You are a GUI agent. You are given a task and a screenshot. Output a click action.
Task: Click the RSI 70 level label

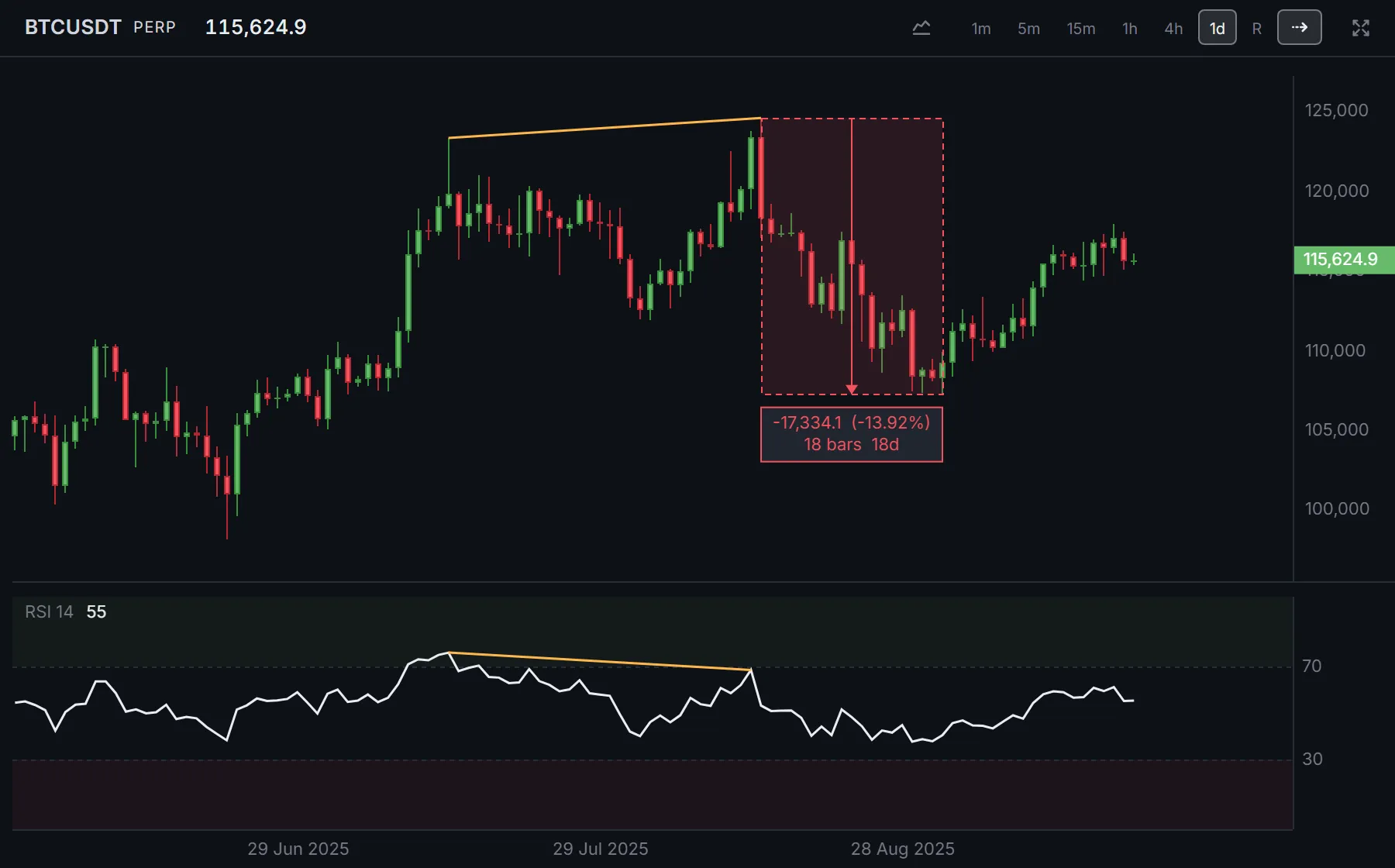click(1312, 666)
